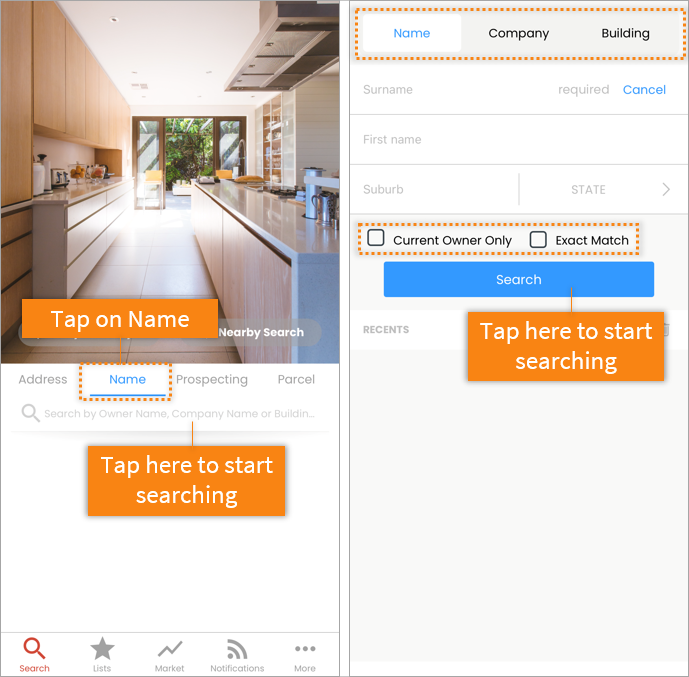689x677 pixels.
Task: Tap the blue Search button
Action: pyautogui.click(x=519, y=279)
